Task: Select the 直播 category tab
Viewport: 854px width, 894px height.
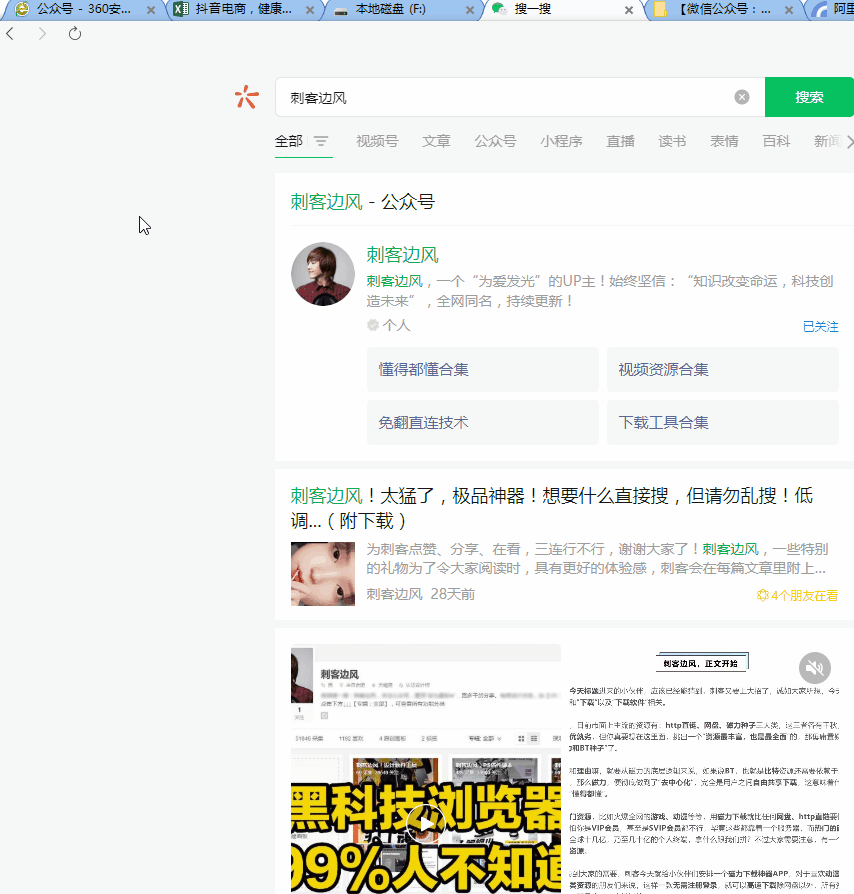Action: tap(620, 141)
